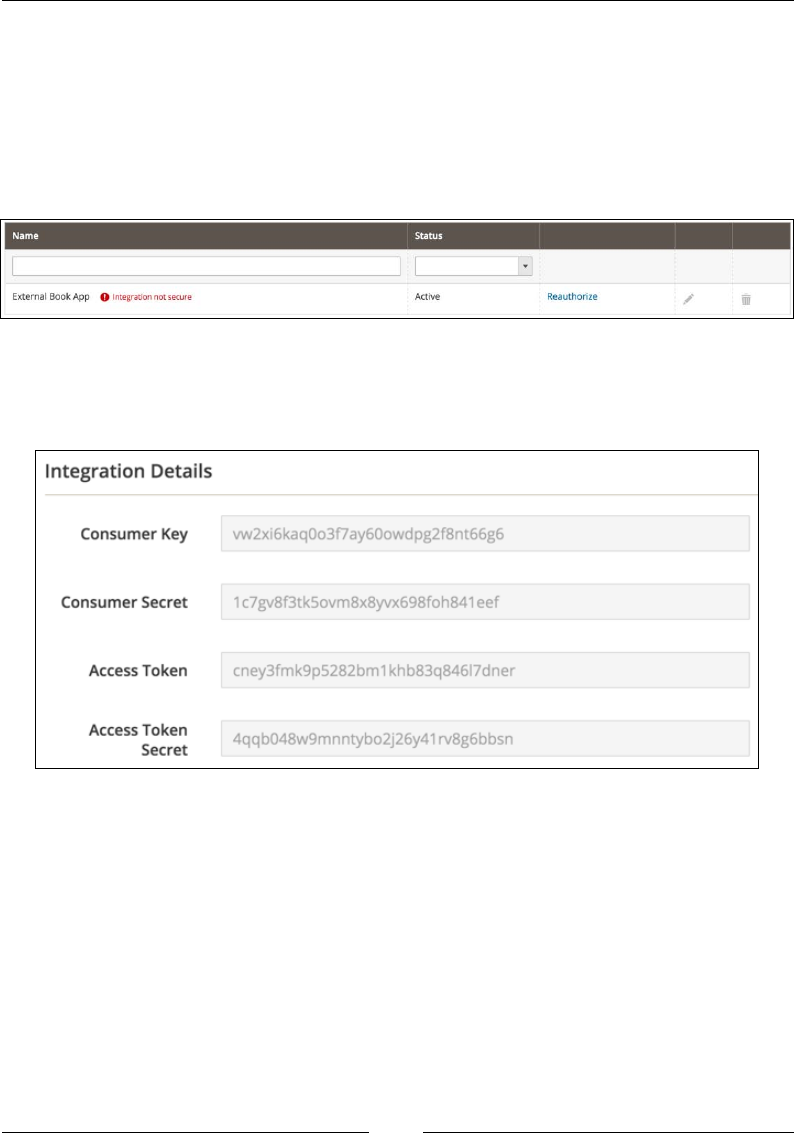Click the Active status cell
Viewport: 794px width, 1142px height.
(x=428, y=296)
